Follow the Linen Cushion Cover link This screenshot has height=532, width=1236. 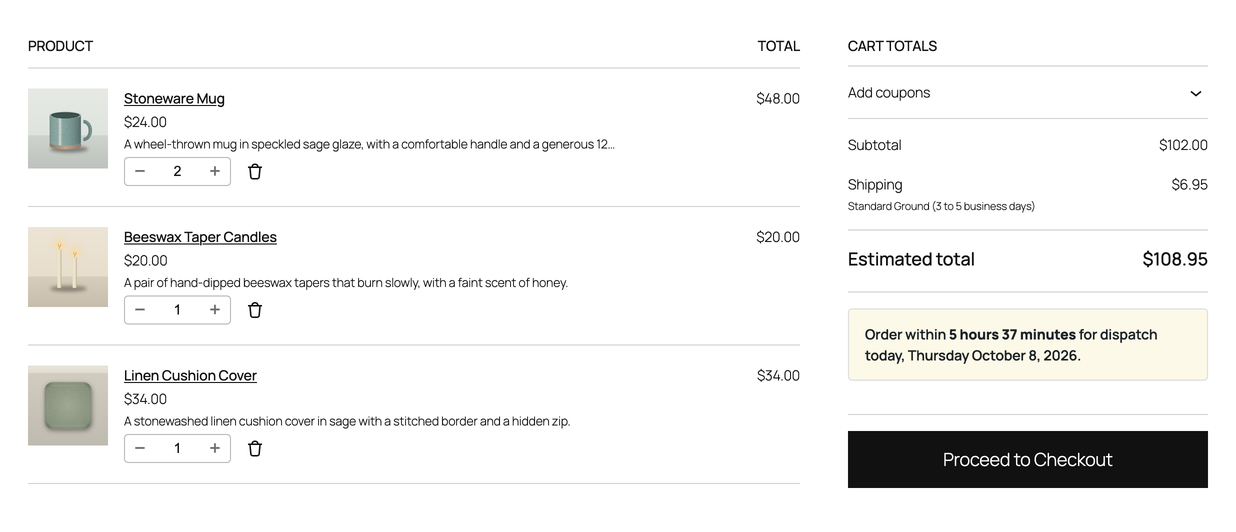coord(190,376)
